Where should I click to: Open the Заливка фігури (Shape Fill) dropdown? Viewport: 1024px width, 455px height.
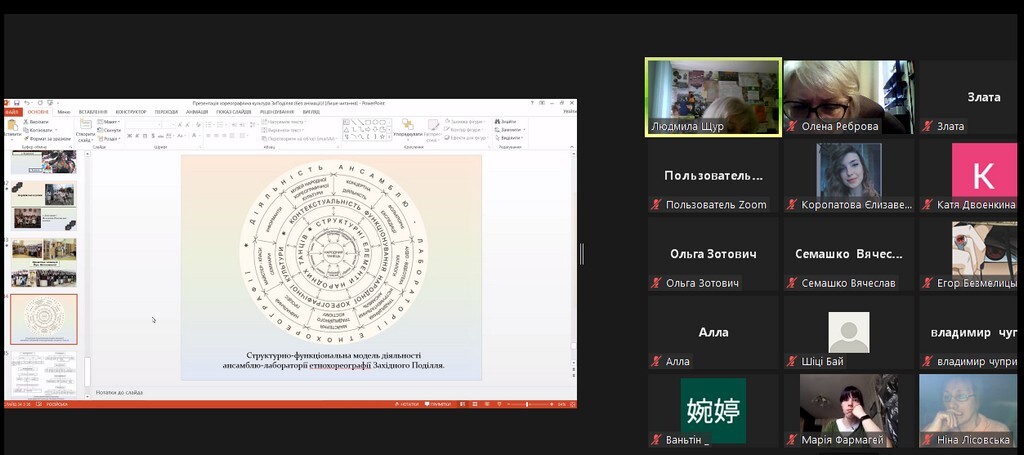click(466, 121)
